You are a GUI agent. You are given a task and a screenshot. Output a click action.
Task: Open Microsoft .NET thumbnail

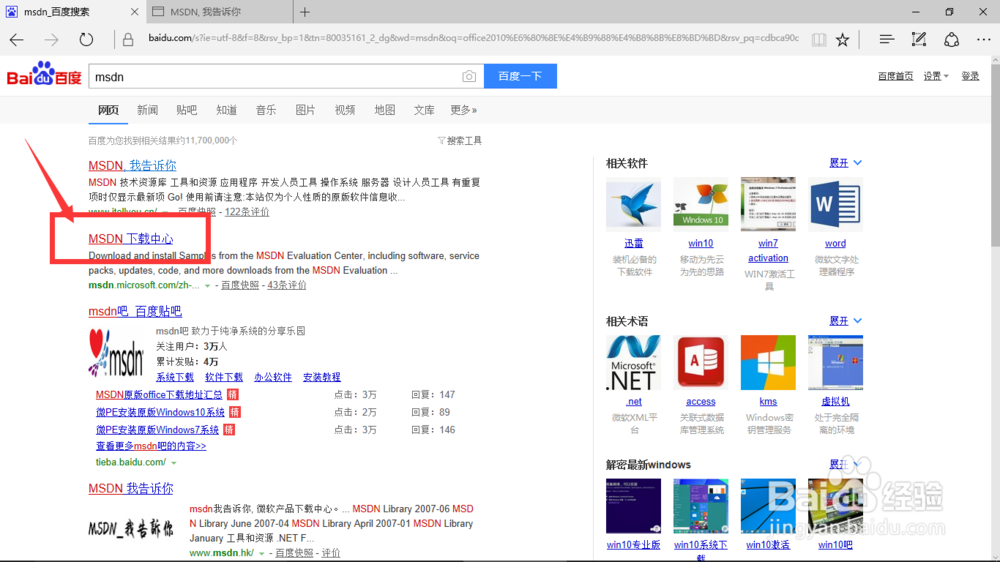(x=633, y=362)
